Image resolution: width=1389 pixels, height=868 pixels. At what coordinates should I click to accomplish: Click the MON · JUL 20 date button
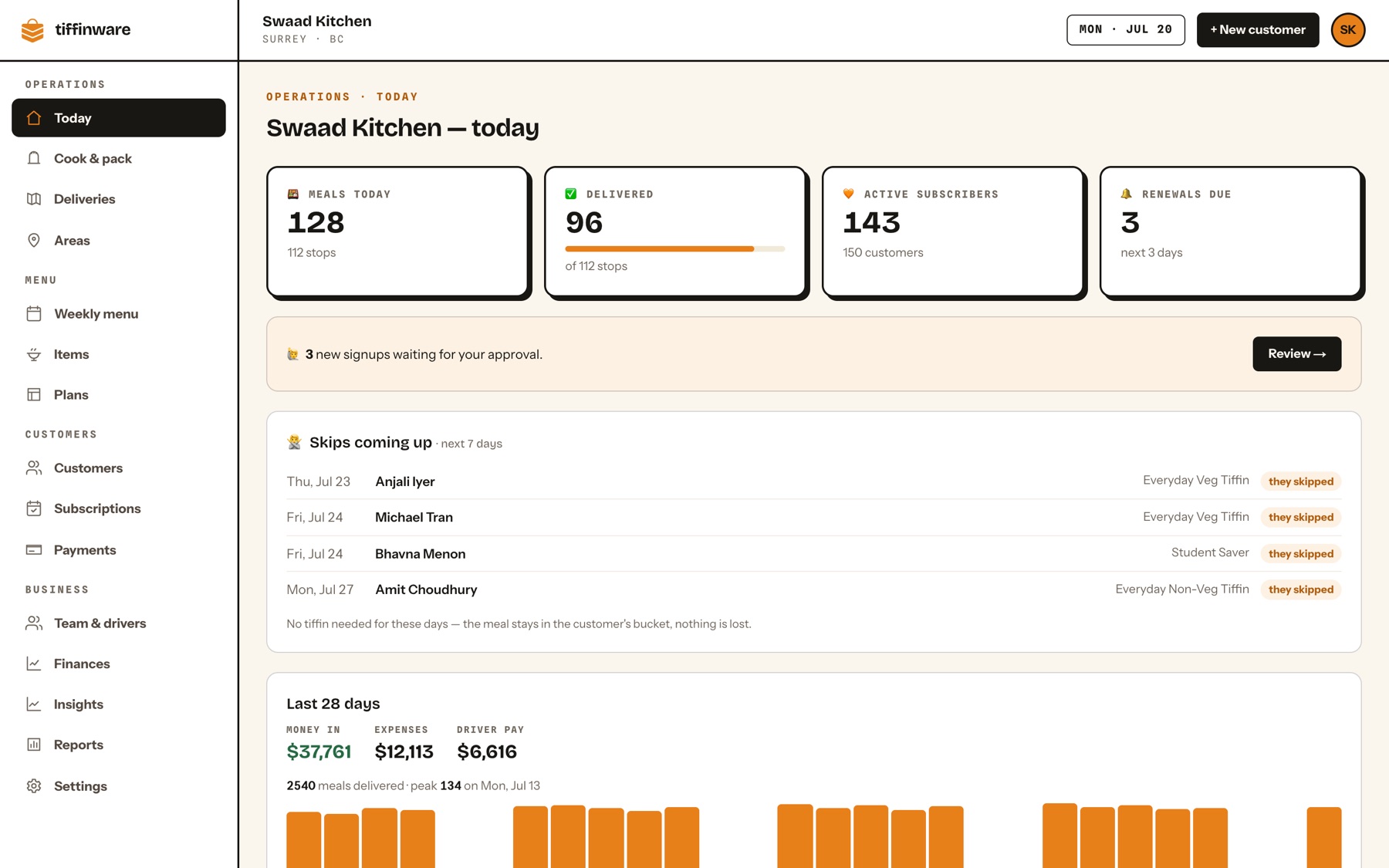[x=1126, y=30]
